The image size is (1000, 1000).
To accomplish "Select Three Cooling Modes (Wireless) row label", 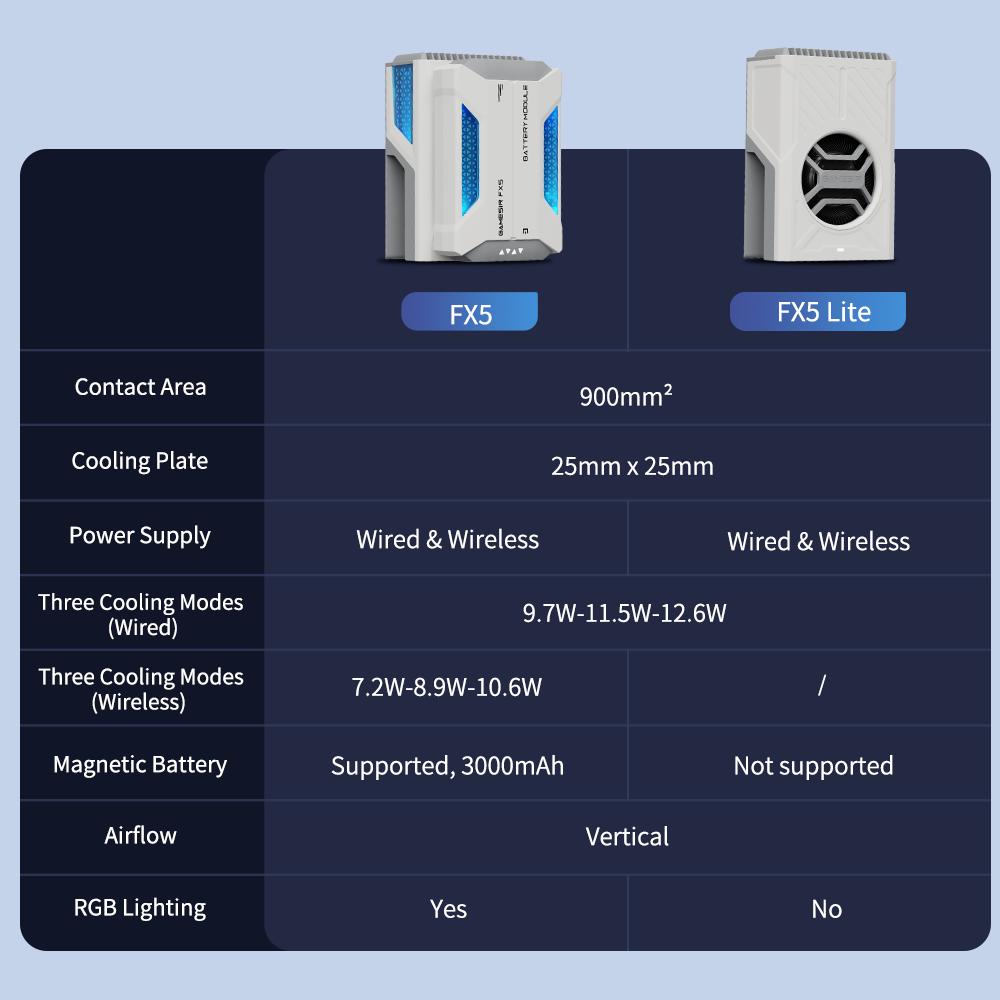I will coord(141,689).
